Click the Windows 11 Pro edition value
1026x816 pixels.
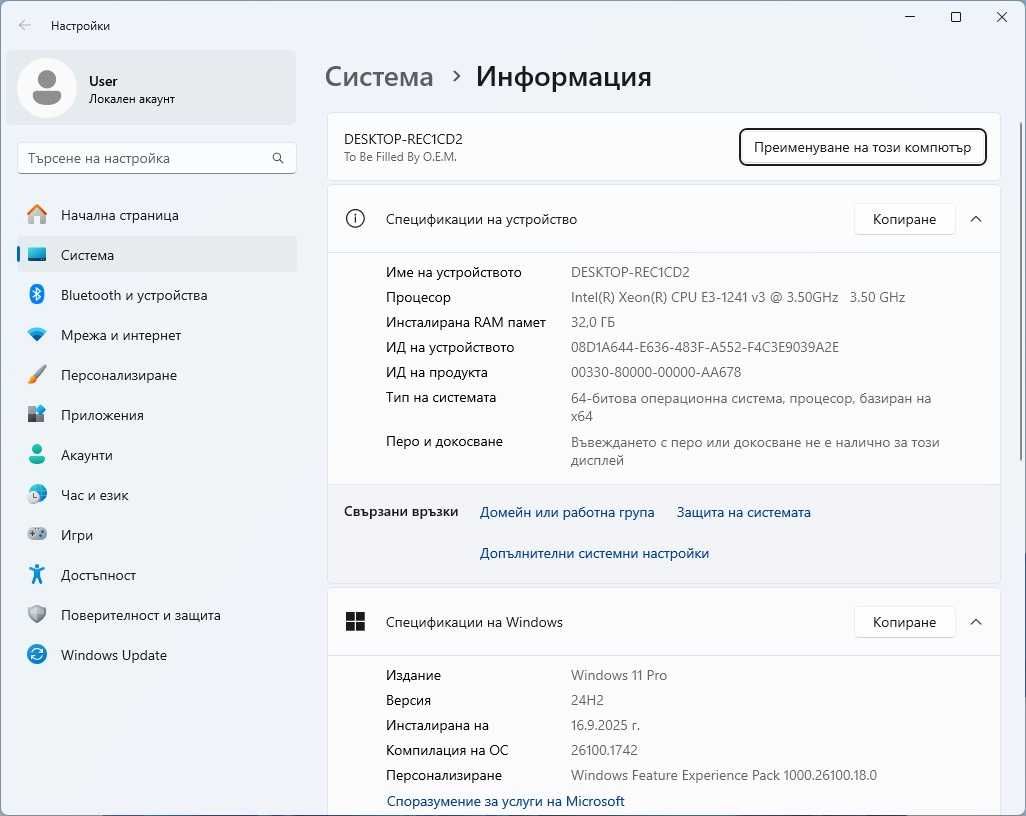coord(618,675)
